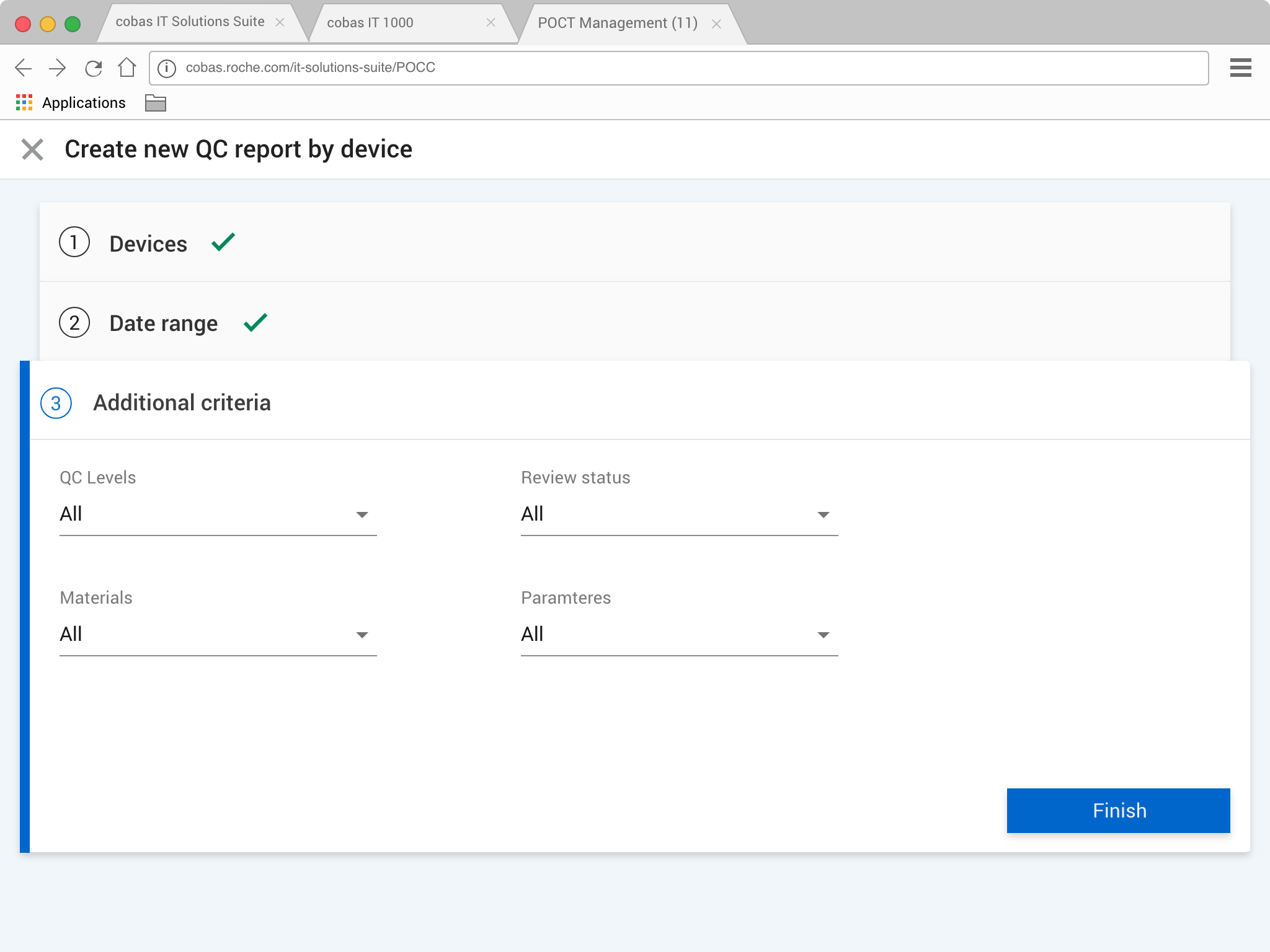Open the Review status dropdown

point(679,514)
